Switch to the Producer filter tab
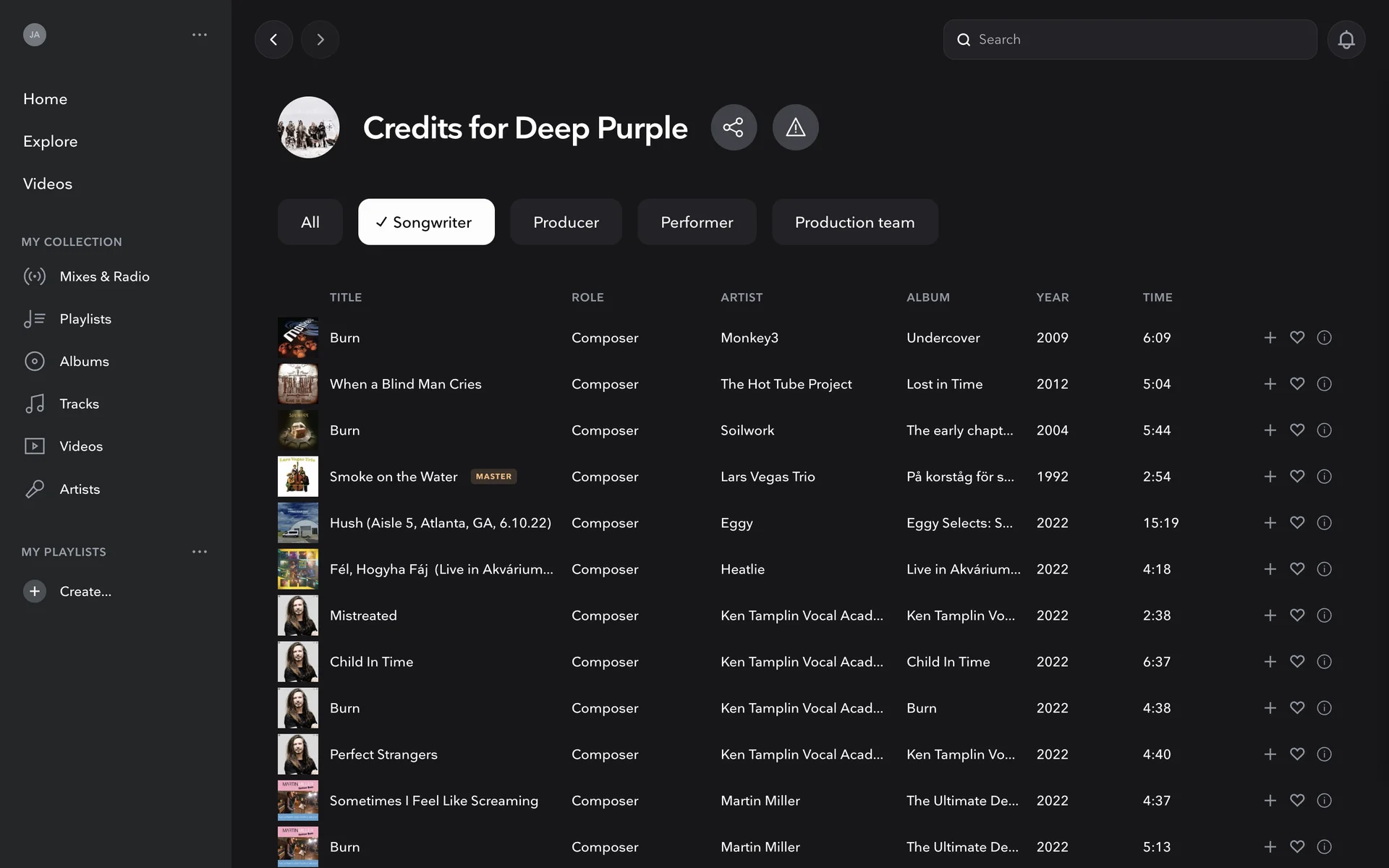The width and height of the screenshot is (1389, 868). (566, 222)
